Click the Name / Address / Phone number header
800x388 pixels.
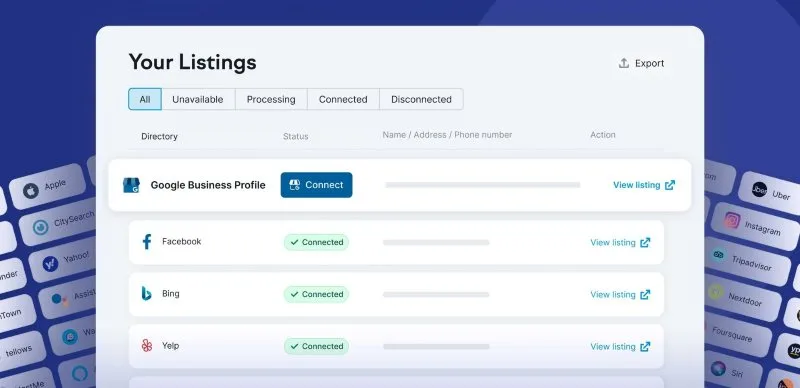pyautogui.click(x=447, y=135)
